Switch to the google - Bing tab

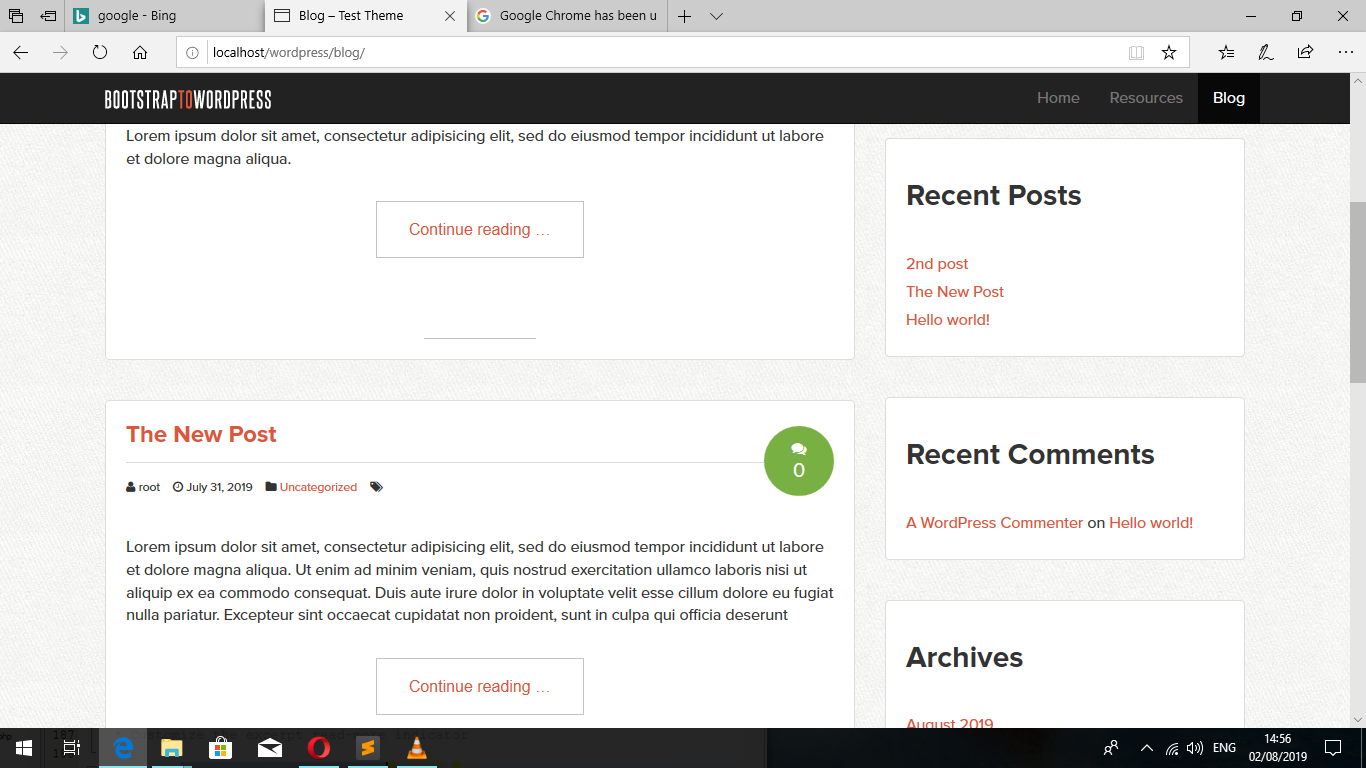[165, 16]
